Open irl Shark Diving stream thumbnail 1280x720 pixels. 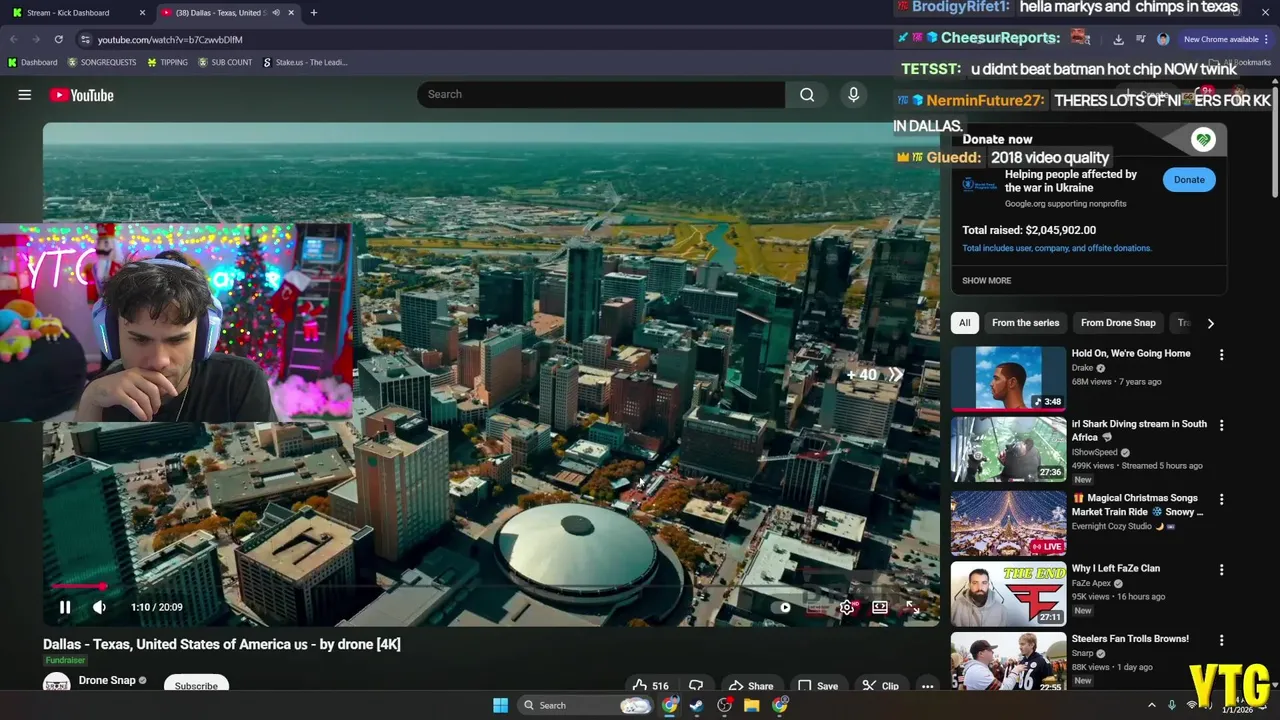click(1008, 449)
